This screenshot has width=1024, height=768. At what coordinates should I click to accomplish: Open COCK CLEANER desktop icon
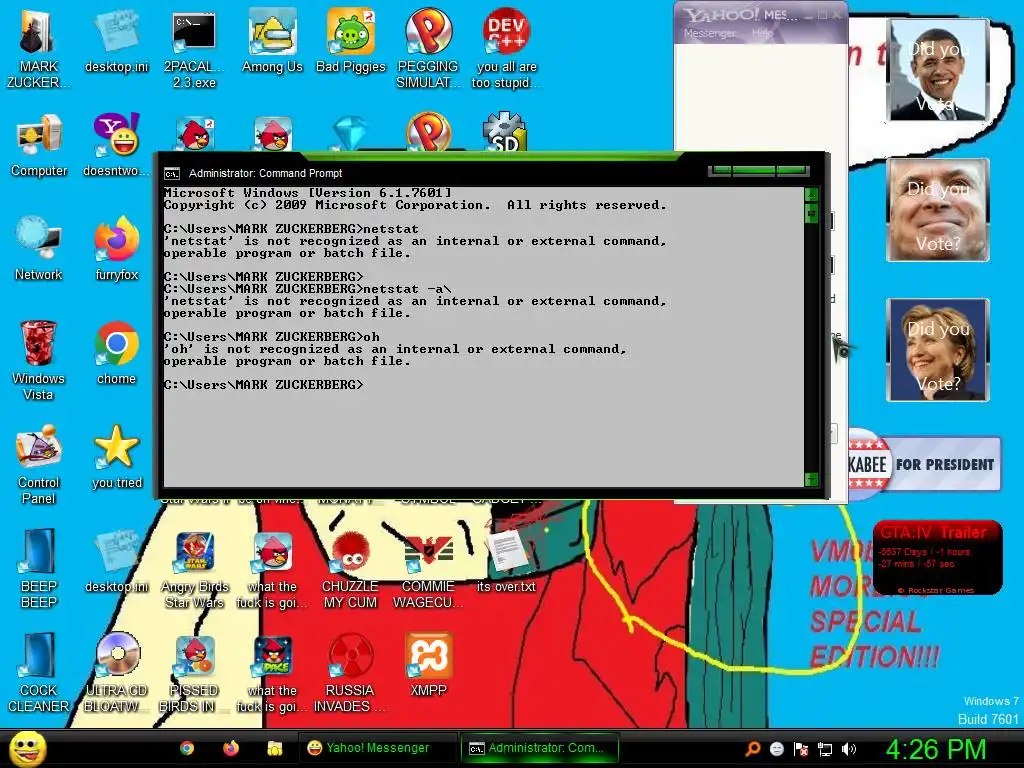coord(38,673)
